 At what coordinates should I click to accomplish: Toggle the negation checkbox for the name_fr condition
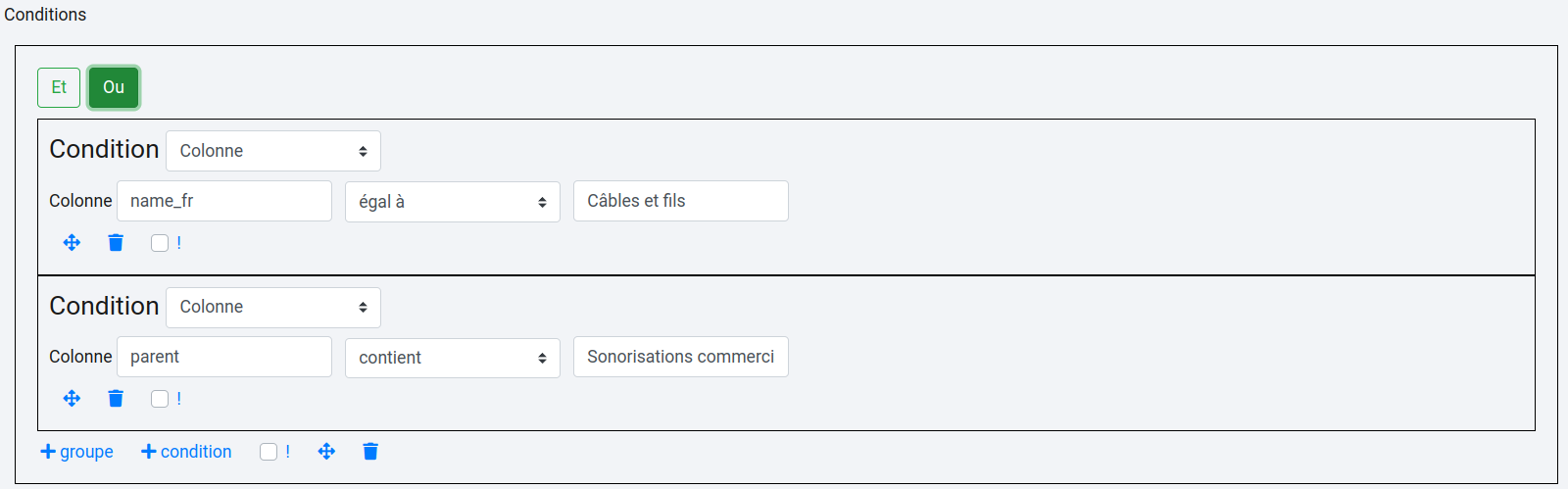point(160,243)
